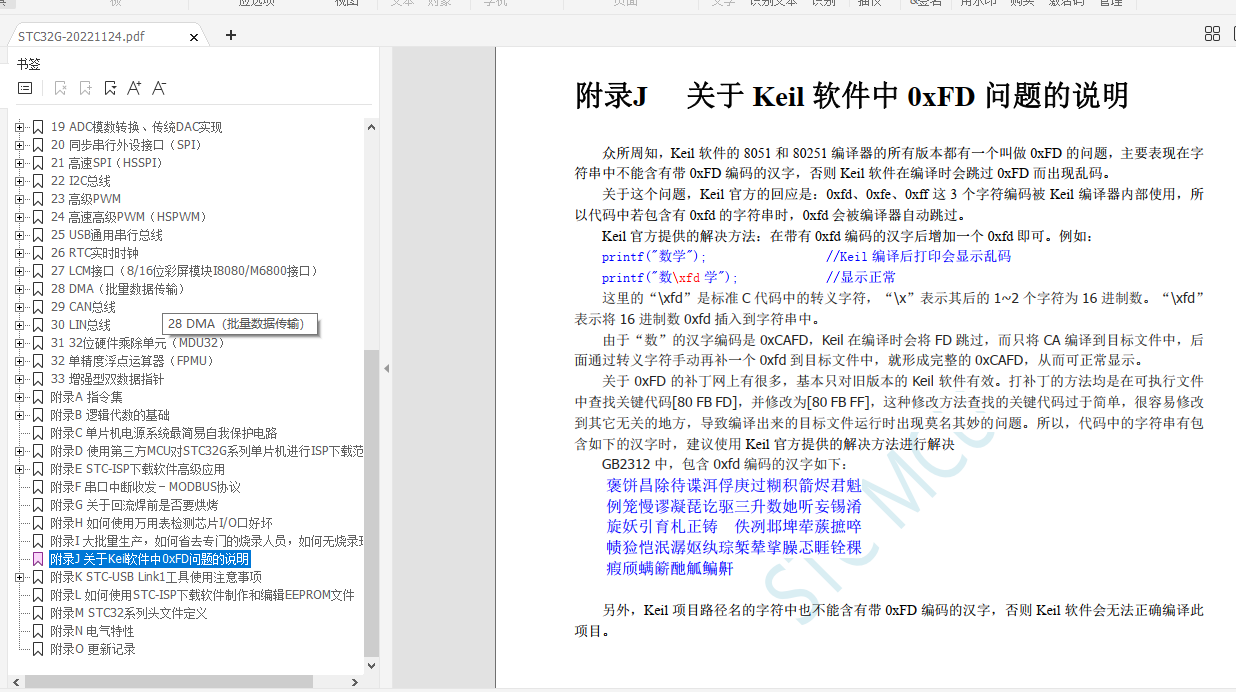1236x692 pixels.
Task: Increase bookmark font size with A+ icon
Action: point(134,88)
